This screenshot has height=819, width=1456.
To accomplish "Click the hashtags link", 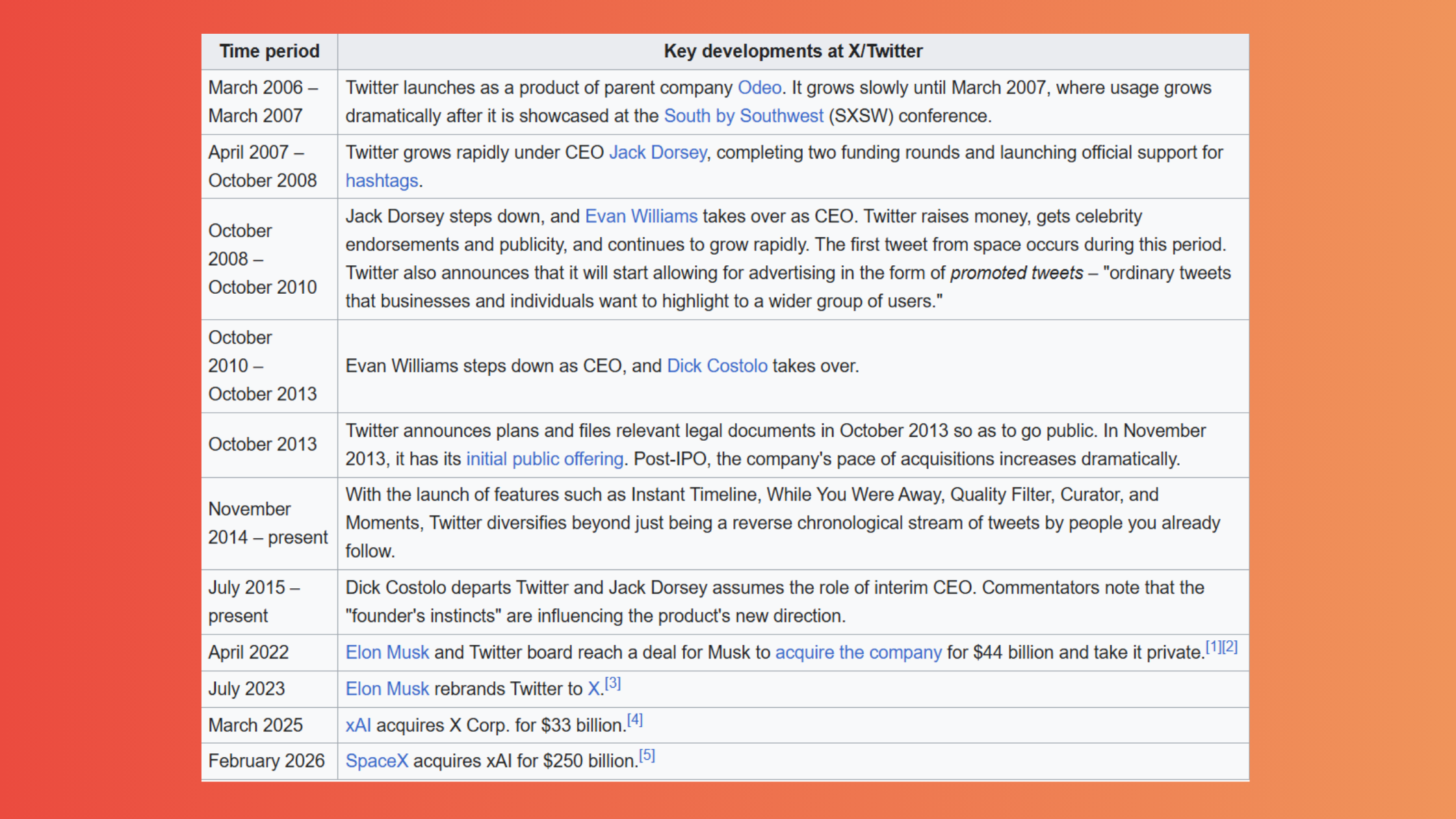I will [x=382, y=181].
